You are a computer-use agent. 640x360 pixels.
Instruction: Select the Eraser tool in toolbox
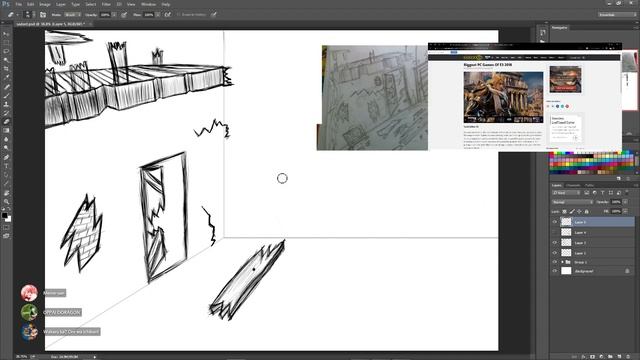coord(6,122)
